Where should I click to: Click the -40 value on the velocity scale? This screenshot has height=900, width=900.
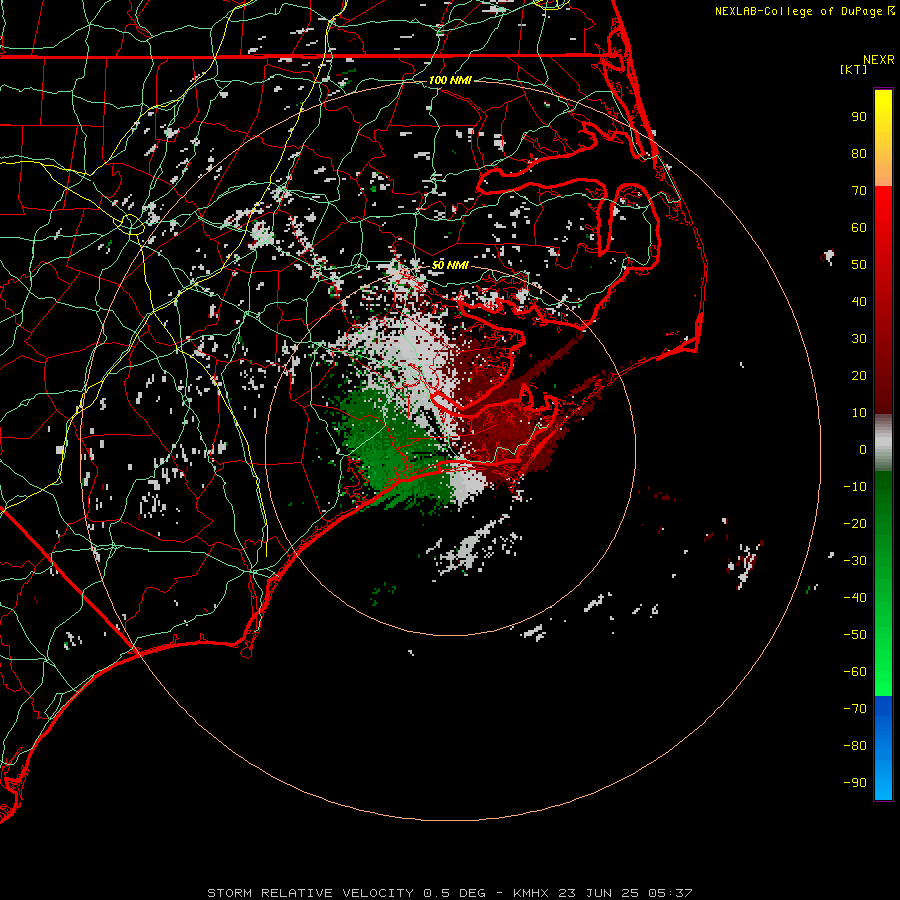855,598
